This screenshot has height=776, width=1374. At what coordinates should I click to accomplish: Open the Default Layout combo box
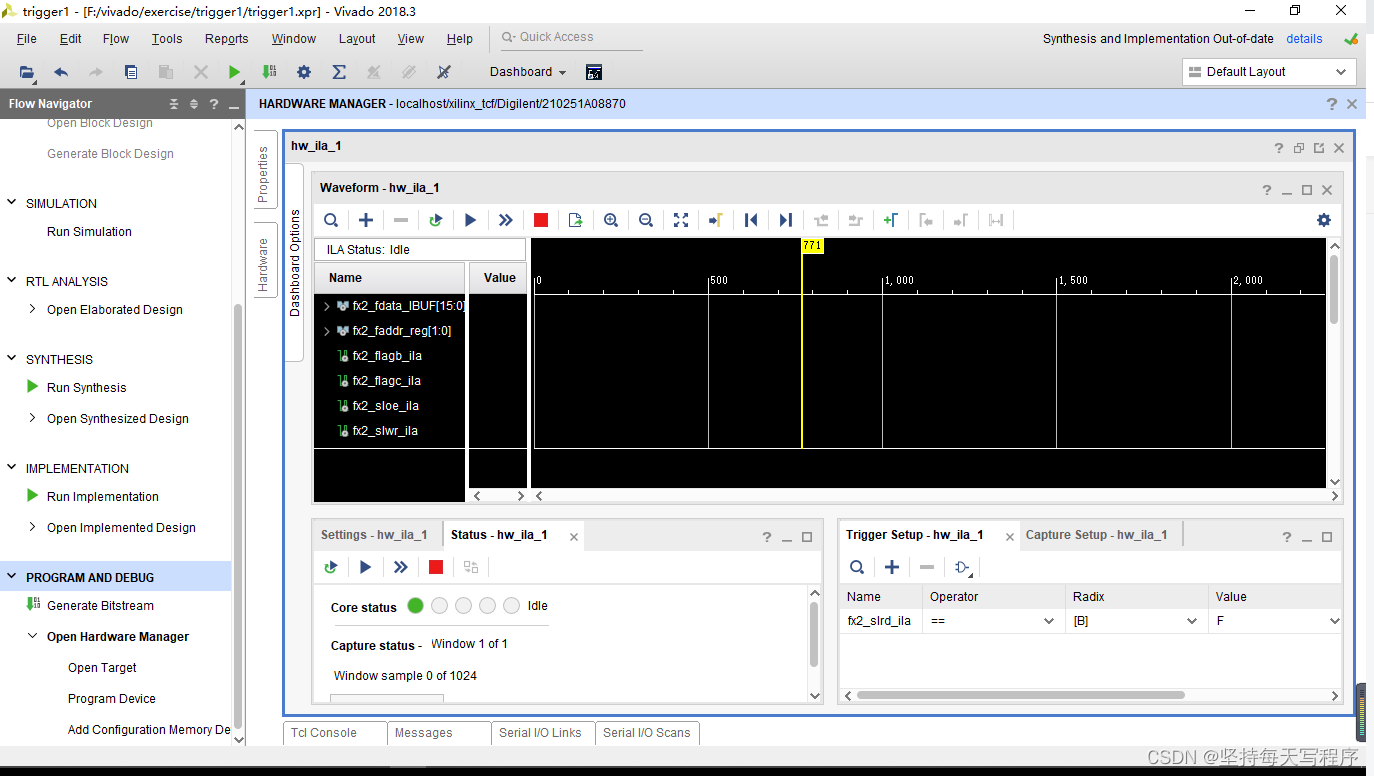click(x=1269, y=72)
